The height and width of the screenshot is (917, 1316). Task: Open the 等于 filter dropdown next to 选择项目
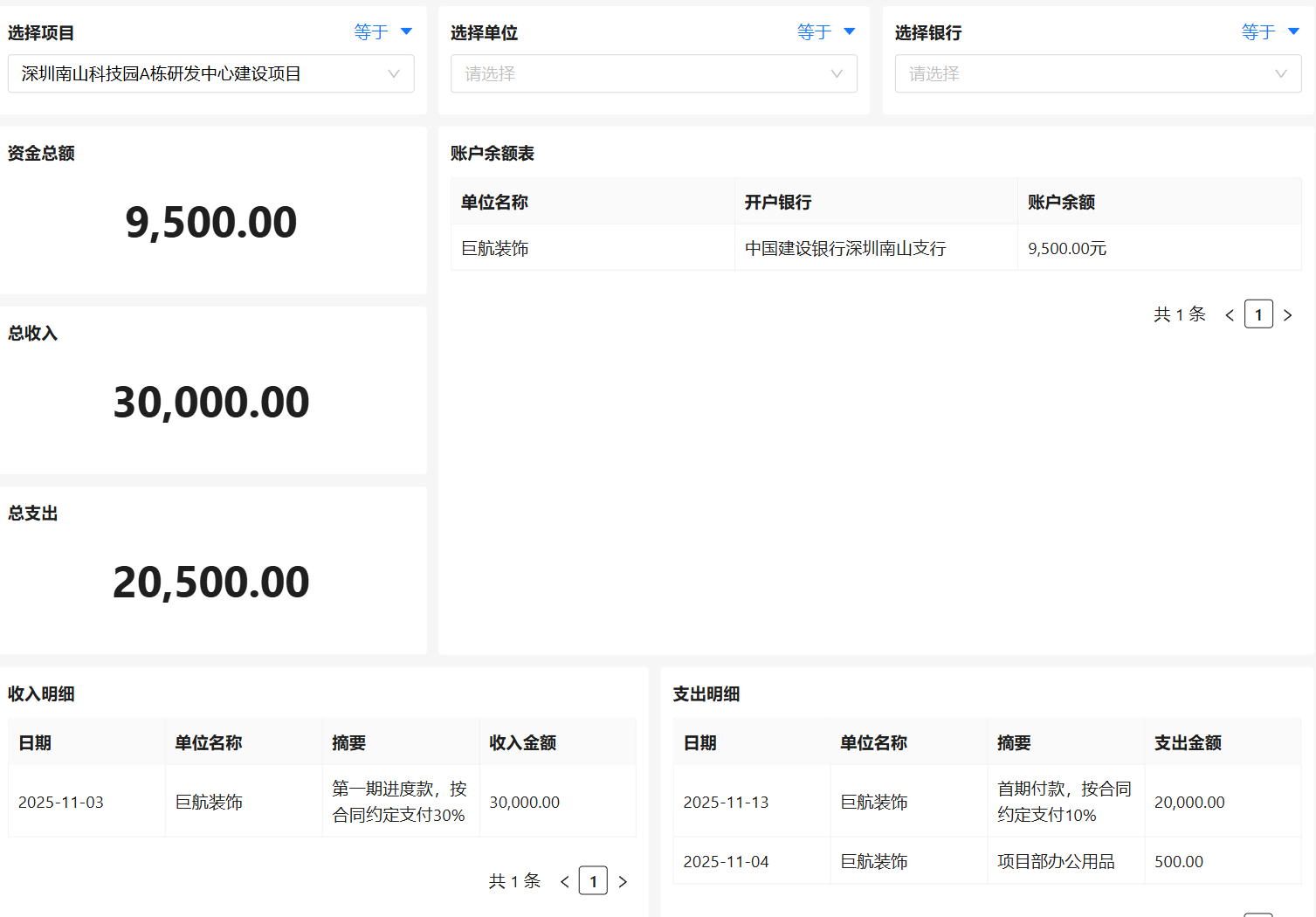coord(383,31)
